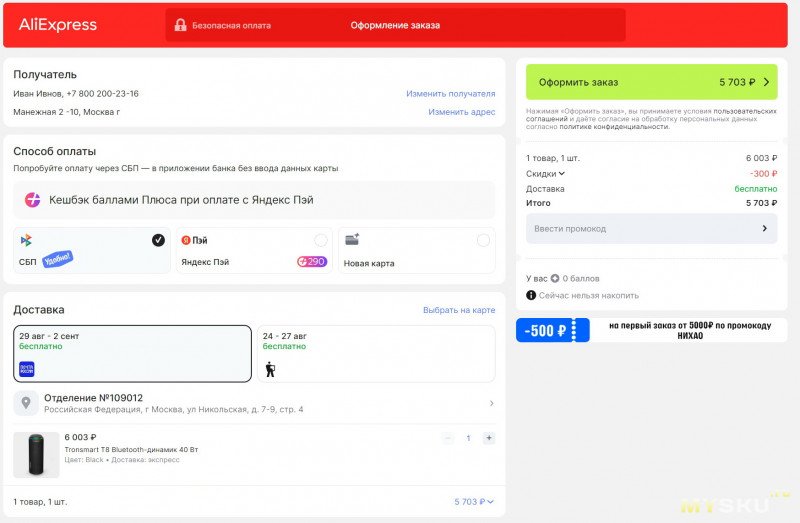
Task: Click the map pin icon by Отделение №109012
Action: (x=26, y=403)
